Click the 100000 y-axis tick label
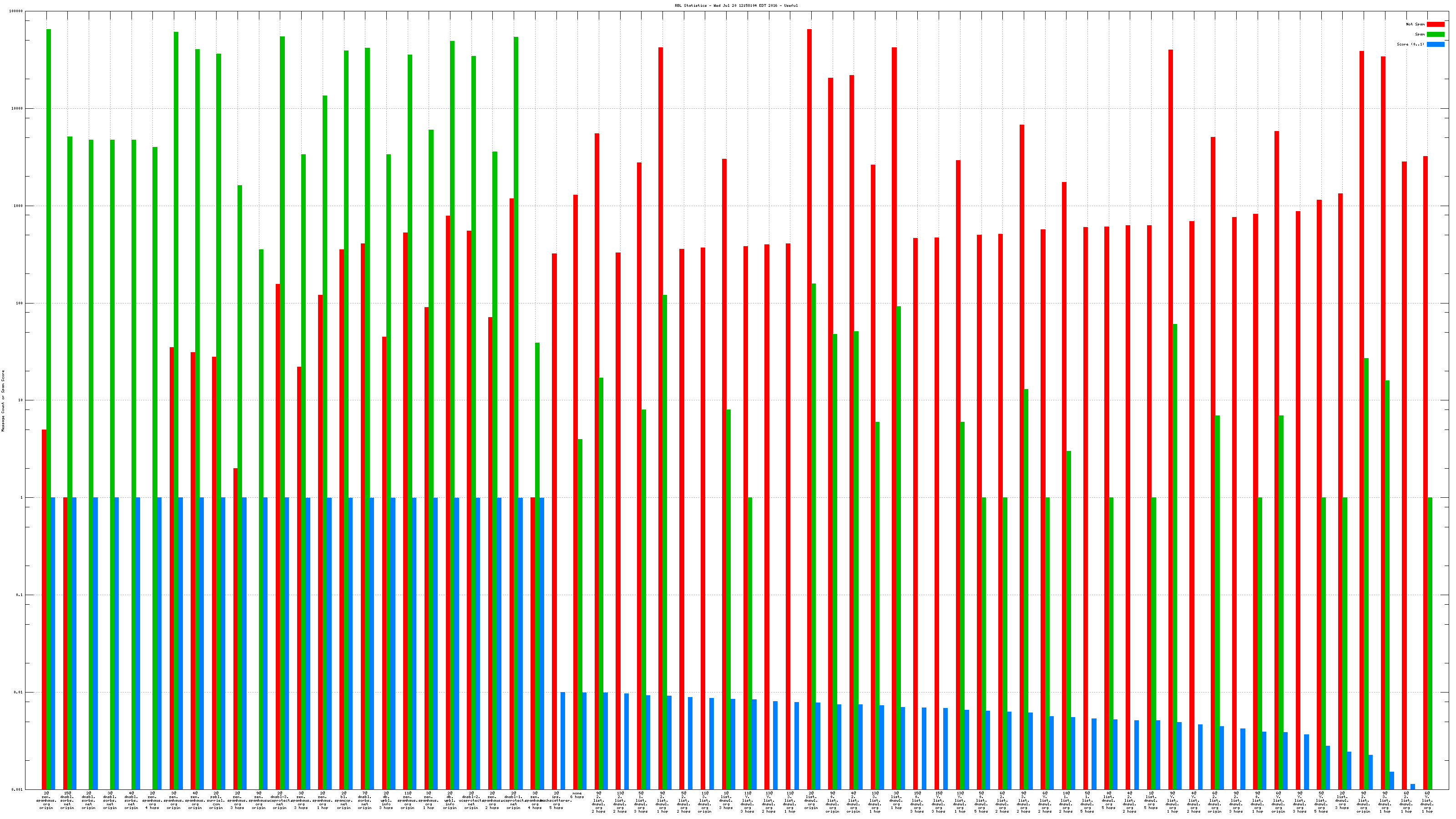Screen dimensions: 1456x819 [x=17, y=11]
